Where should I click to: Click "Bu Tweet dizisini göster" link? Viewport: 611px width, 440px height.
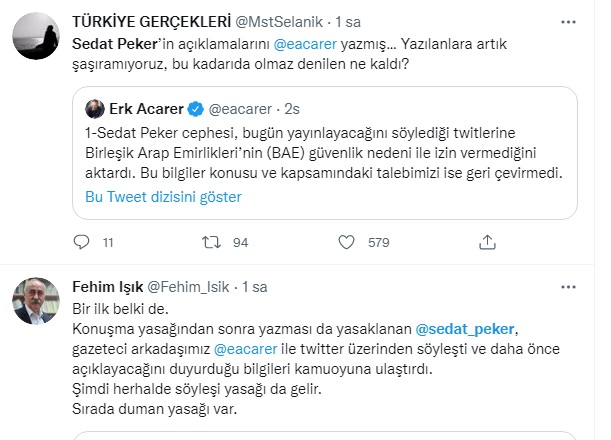(x=162, y=197)
